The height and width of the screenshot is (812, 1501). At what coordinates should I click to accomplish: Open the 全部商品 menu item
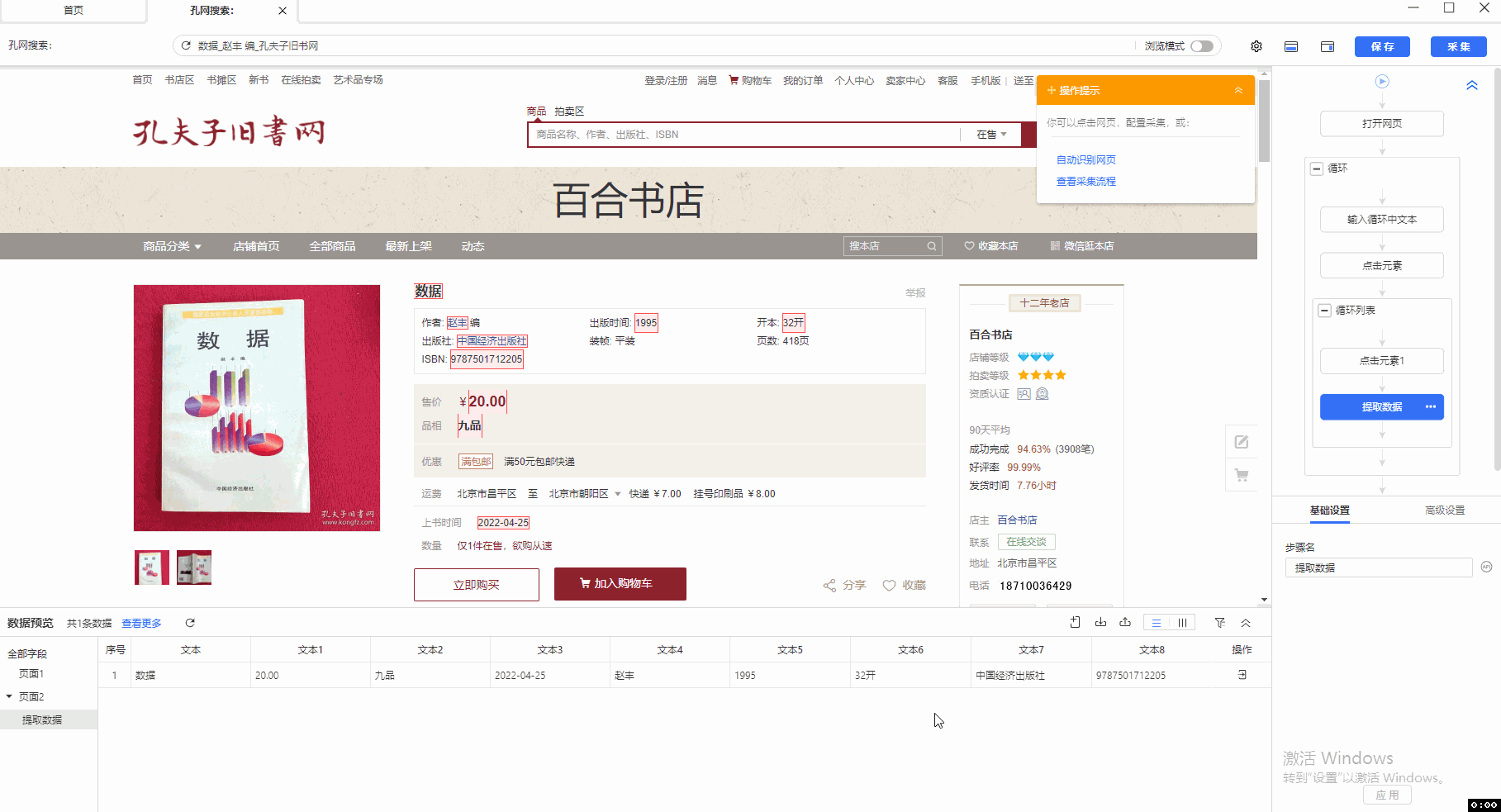point(332,246)
